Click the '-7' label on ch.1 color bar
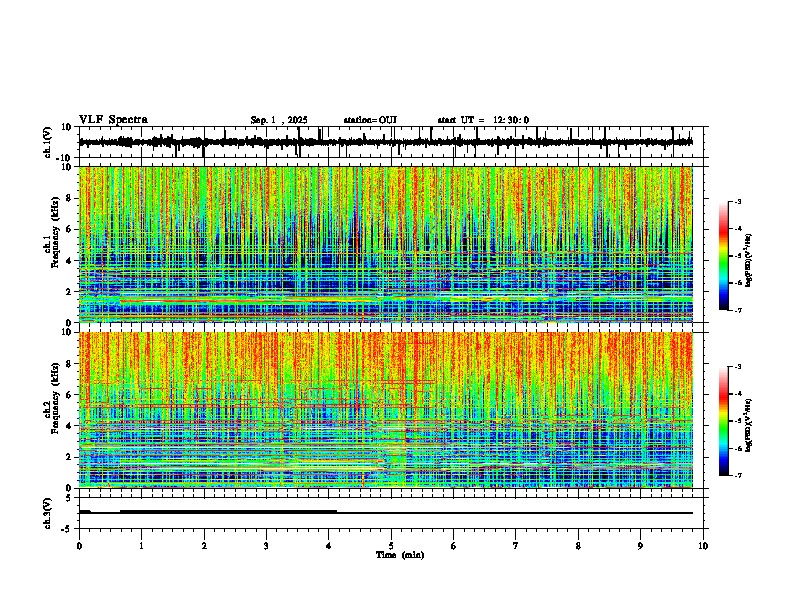This screenshot has width=792, height=612. pyautogui.click(x=737, y=310)
